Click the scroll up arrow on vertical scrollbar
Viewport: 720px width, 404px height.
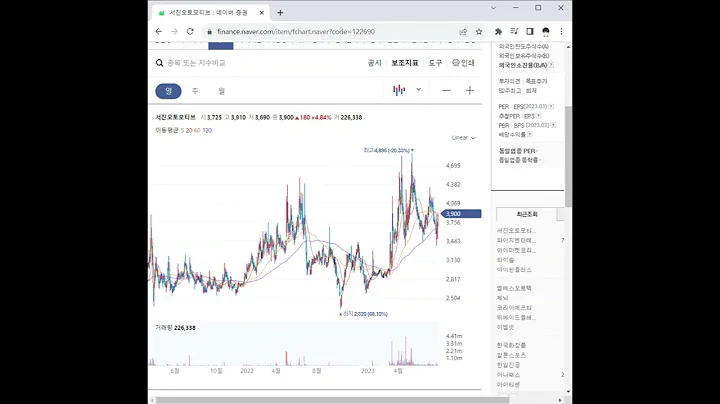point(568,47)
